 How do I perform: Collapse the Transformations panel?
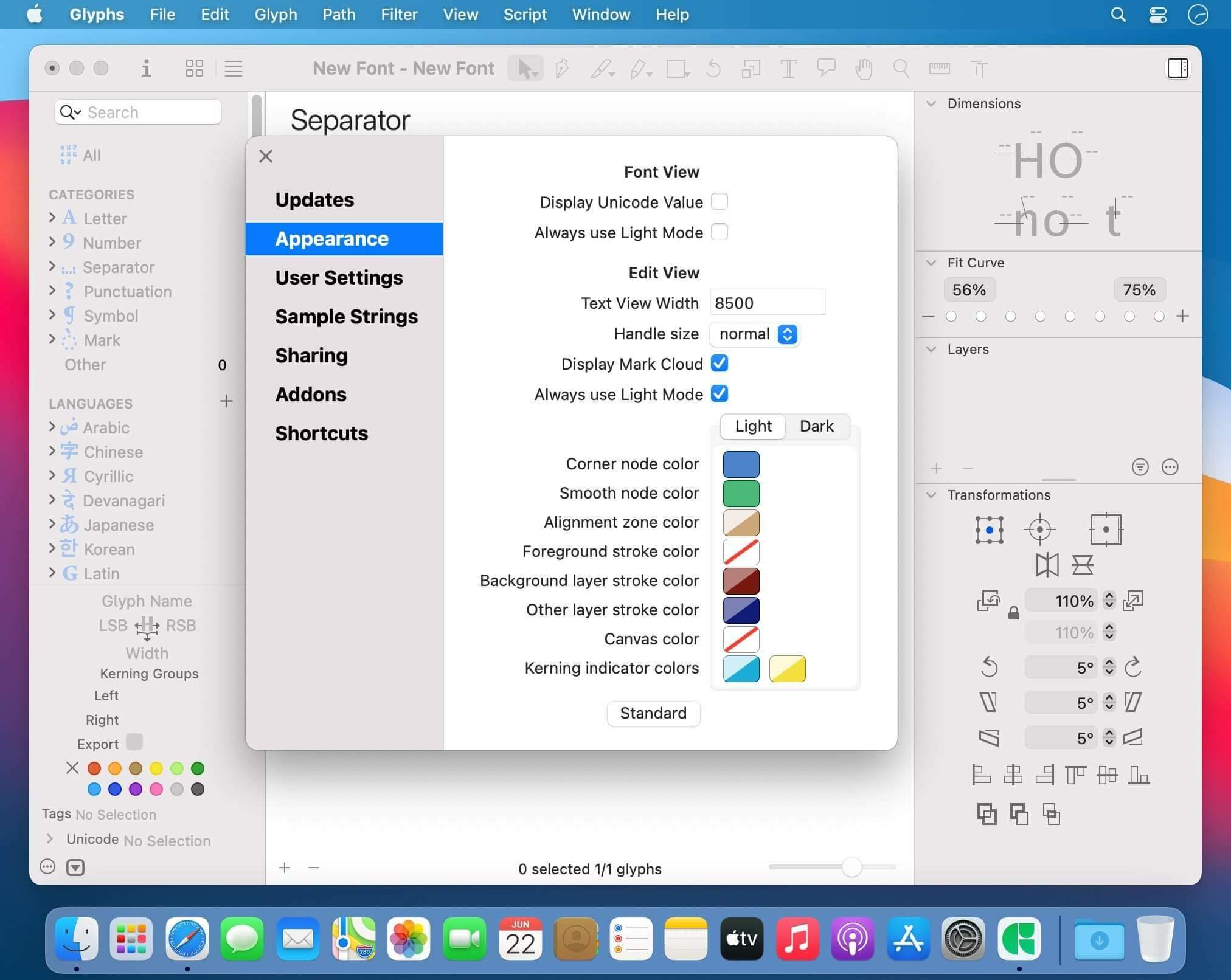pyautogui.click(x=931, y=495)
